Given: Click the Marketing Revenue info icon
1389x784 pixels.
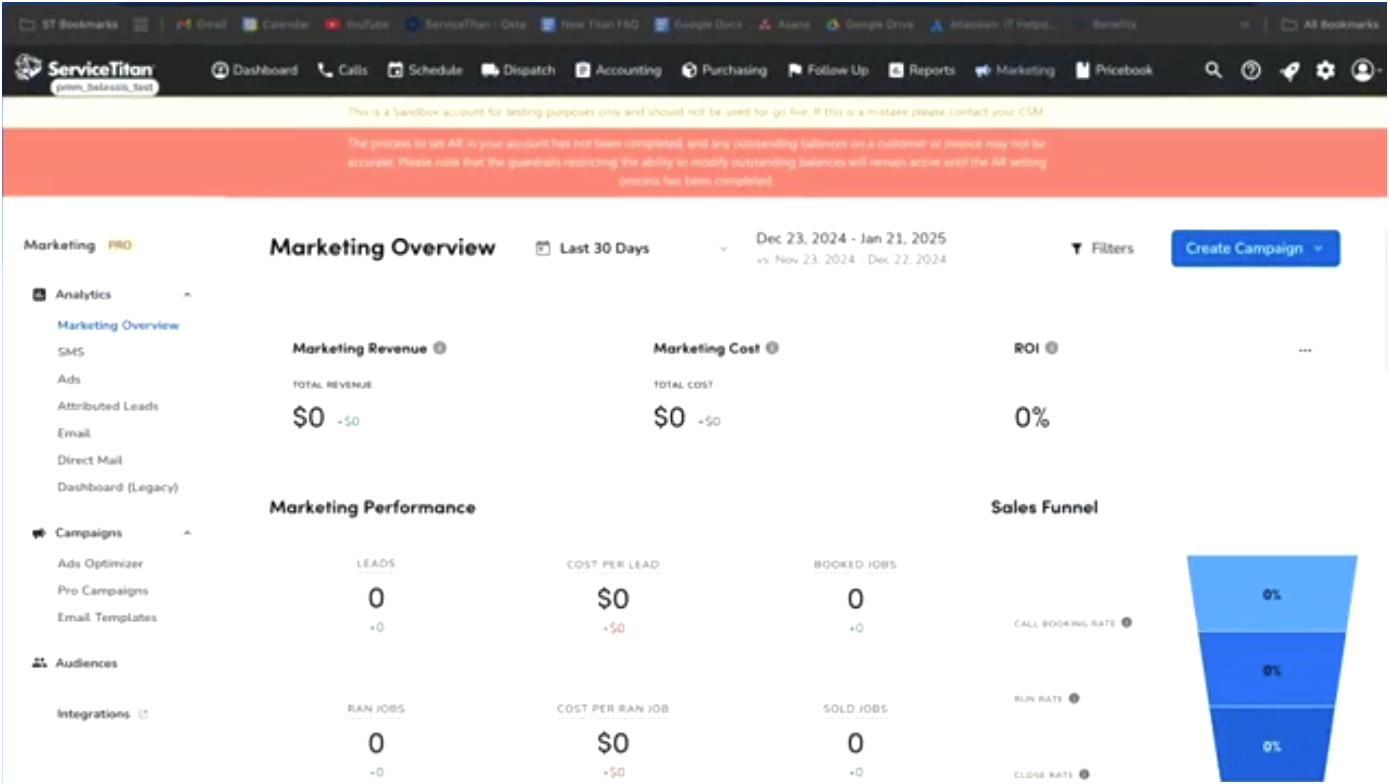Looking at the screenshot, I should pos(440,348).
